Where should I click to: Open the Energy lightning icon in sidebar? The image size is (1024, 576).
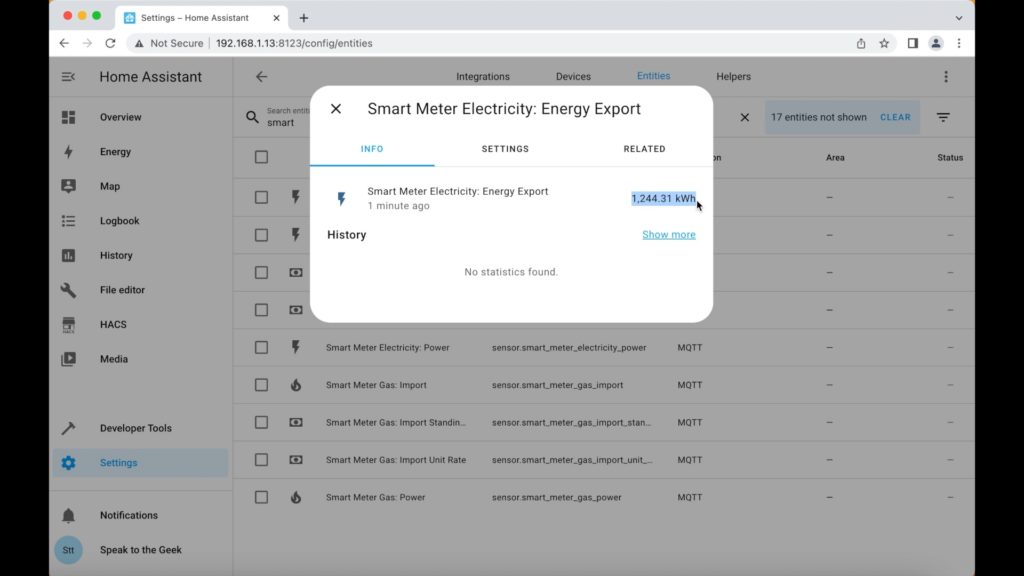(69, 152)
